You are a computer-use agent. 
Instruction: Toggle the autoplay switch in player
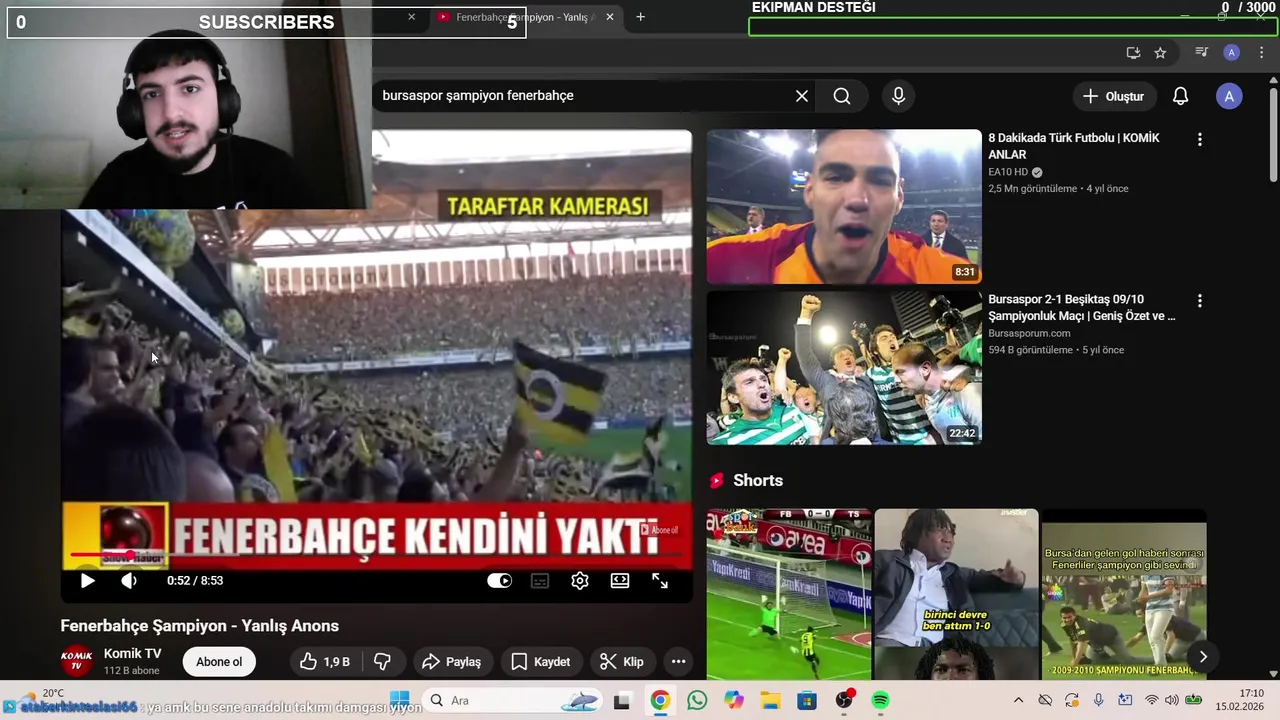pyautogui.click(x=499, y=581)
